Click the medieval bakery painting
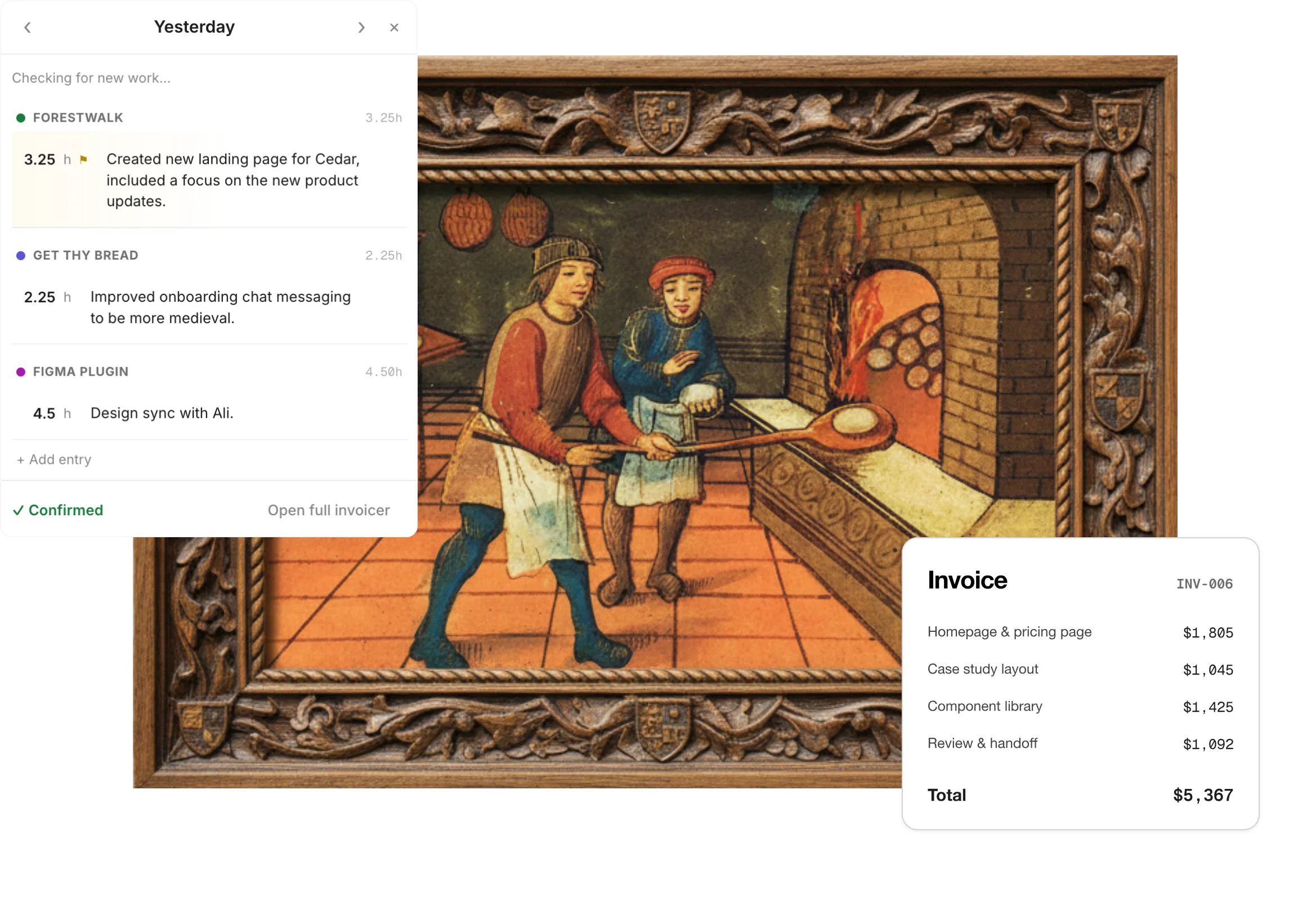 click(x=655, y=422)
